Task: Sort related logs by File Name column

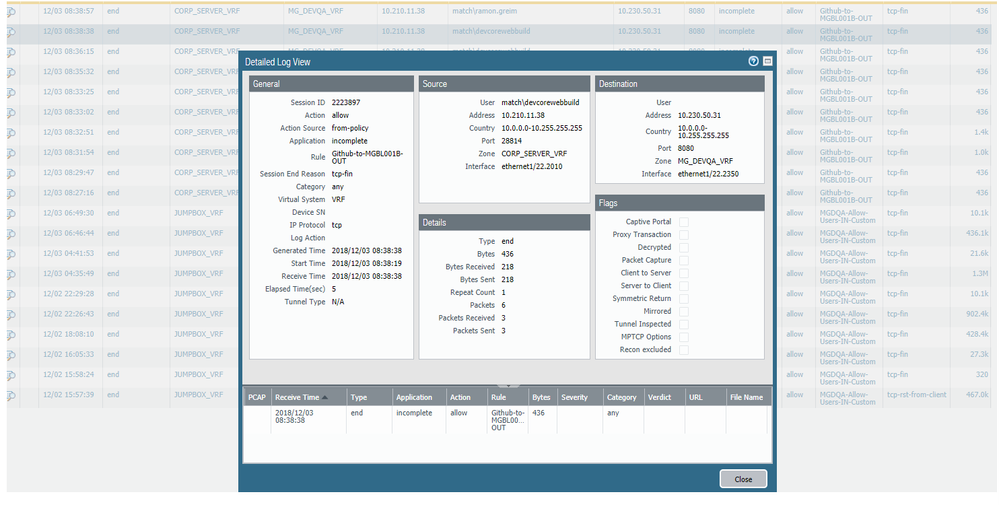Action: (748, 397)
